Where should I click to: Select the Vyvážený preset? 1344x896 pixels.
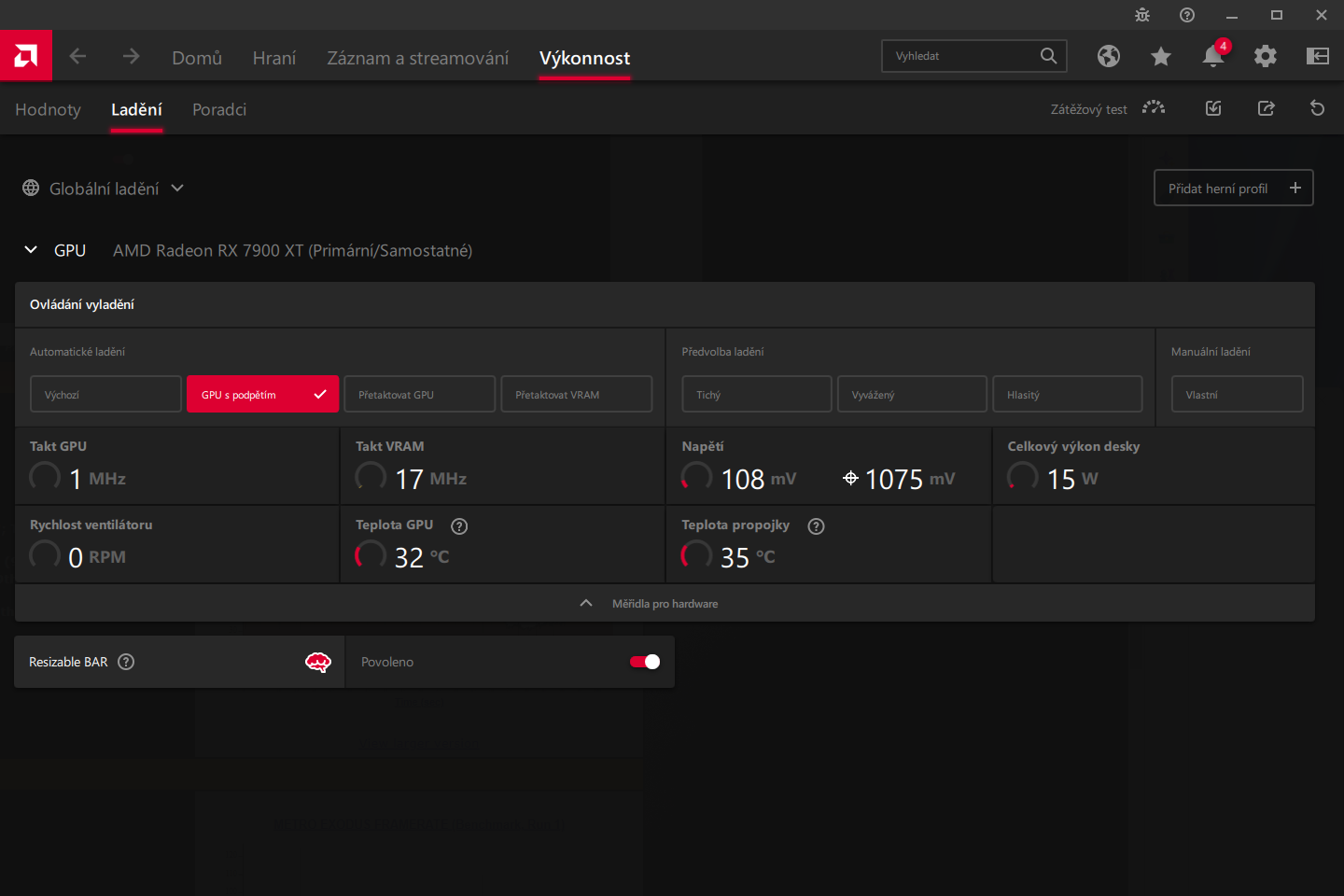point(912,394)
